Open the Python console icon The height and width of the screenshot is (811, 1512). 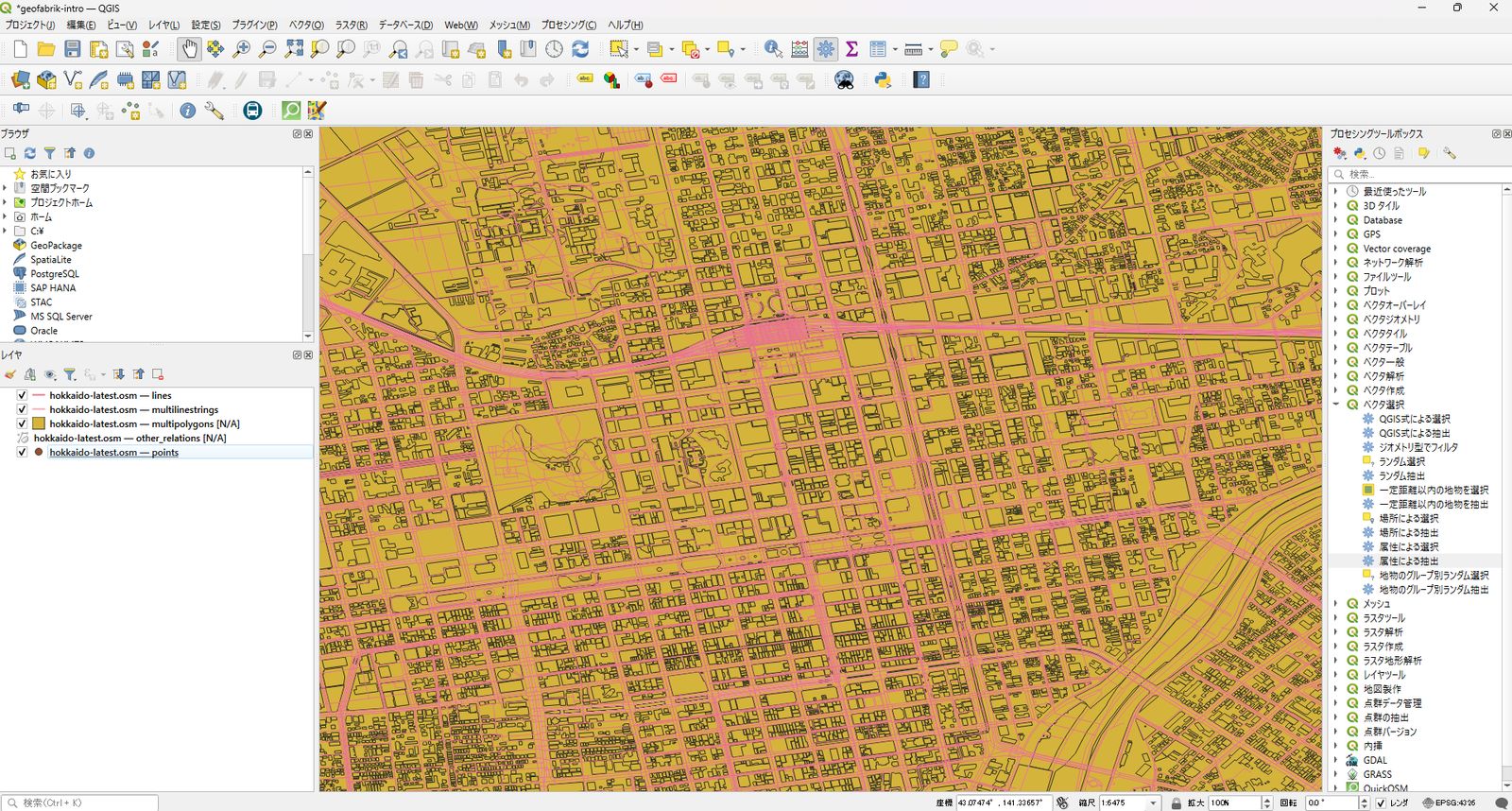click(x=883, y=80)
